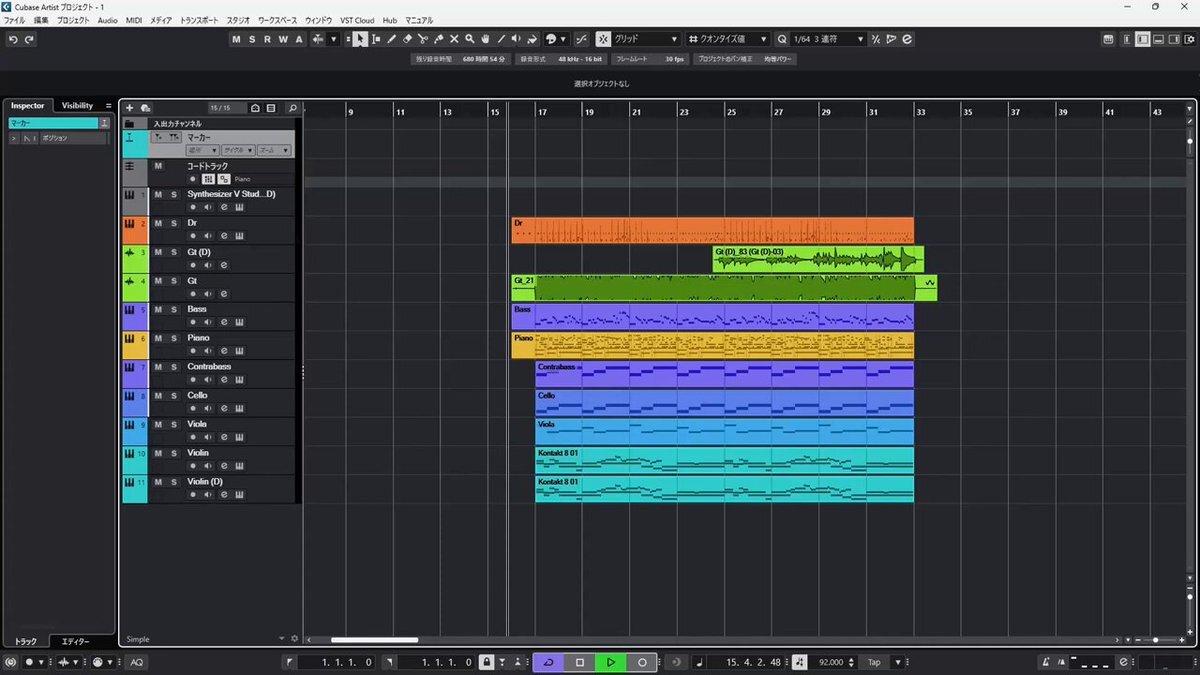This screenshot has height=675, width=1200.
Task: Open the marker Locate dropdown
Action: point(202,150)
